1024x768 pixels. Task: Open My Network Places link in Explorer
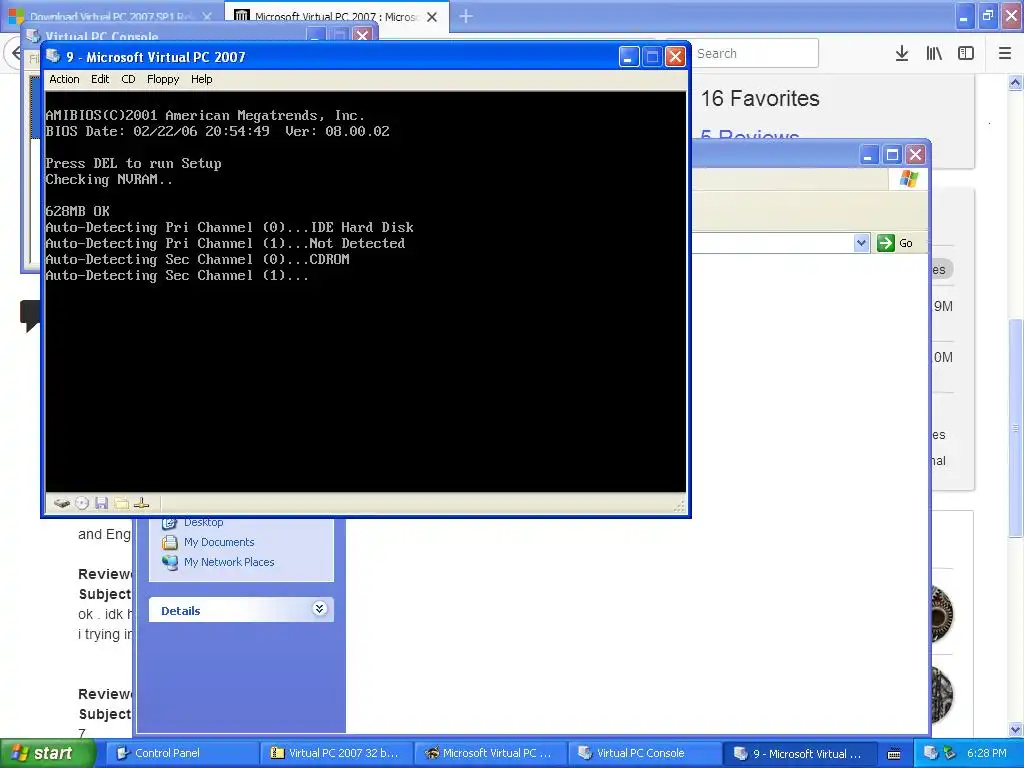point(229,562)
